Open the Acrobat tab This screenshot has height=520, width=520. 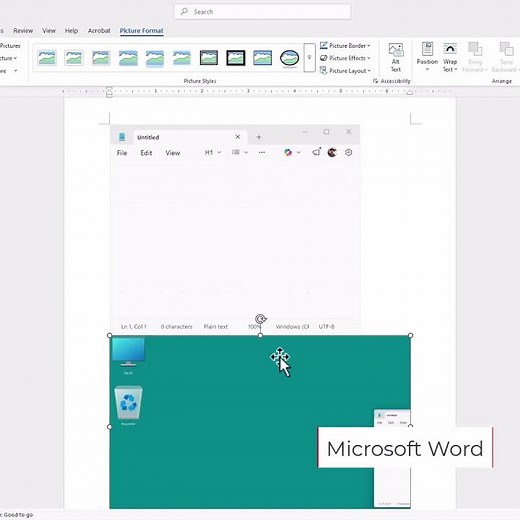[99, 31]
